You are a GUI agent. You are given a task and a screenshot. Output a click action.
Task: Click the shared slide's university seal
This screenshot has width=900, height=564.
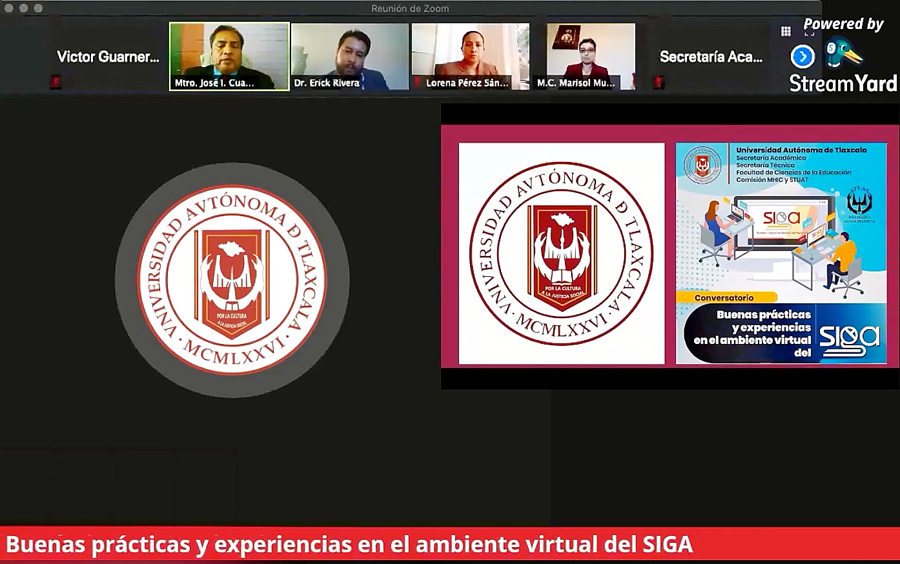coord(561,254)
